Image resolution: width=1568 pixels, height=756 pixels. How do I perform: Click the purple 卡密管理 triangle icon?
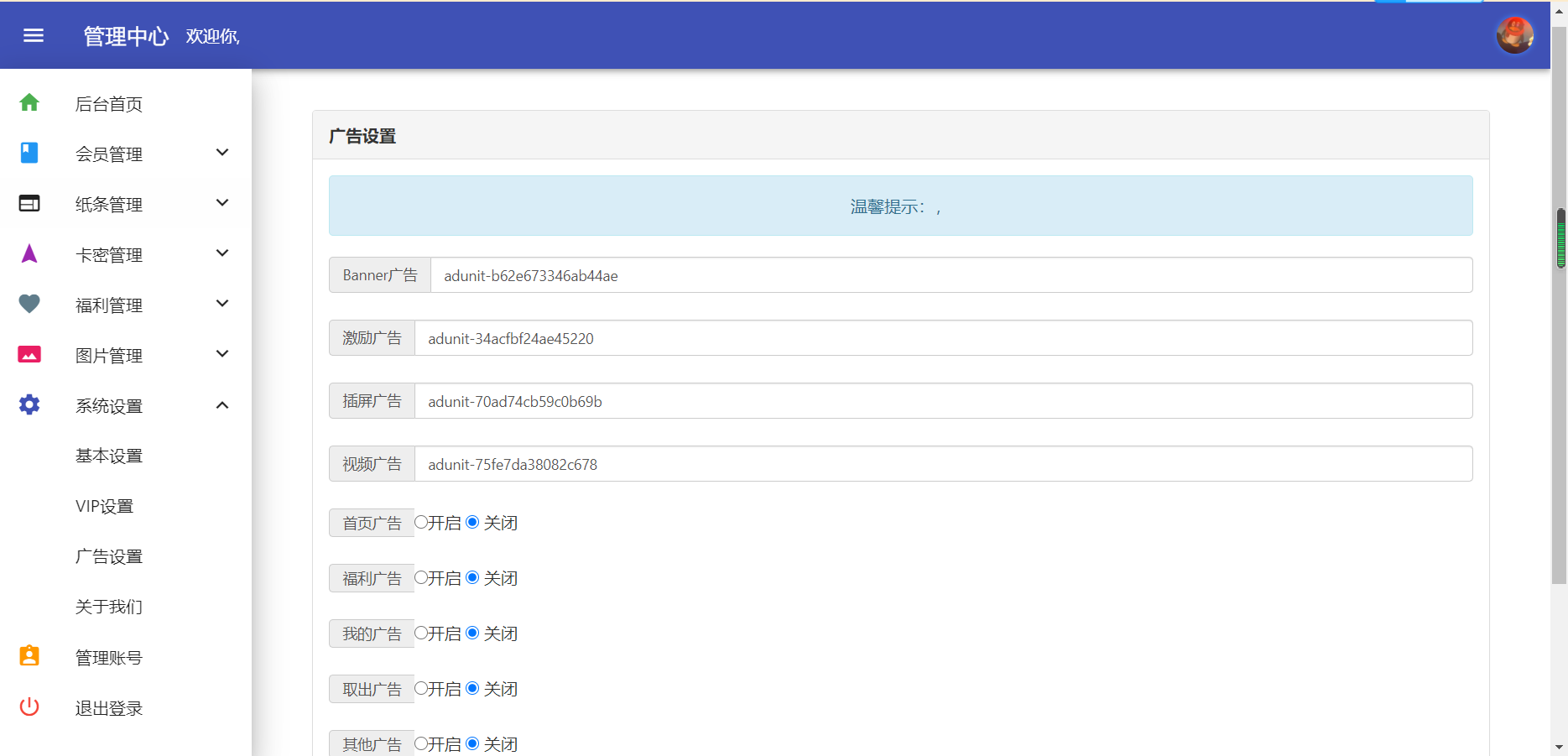click(29, 253)
